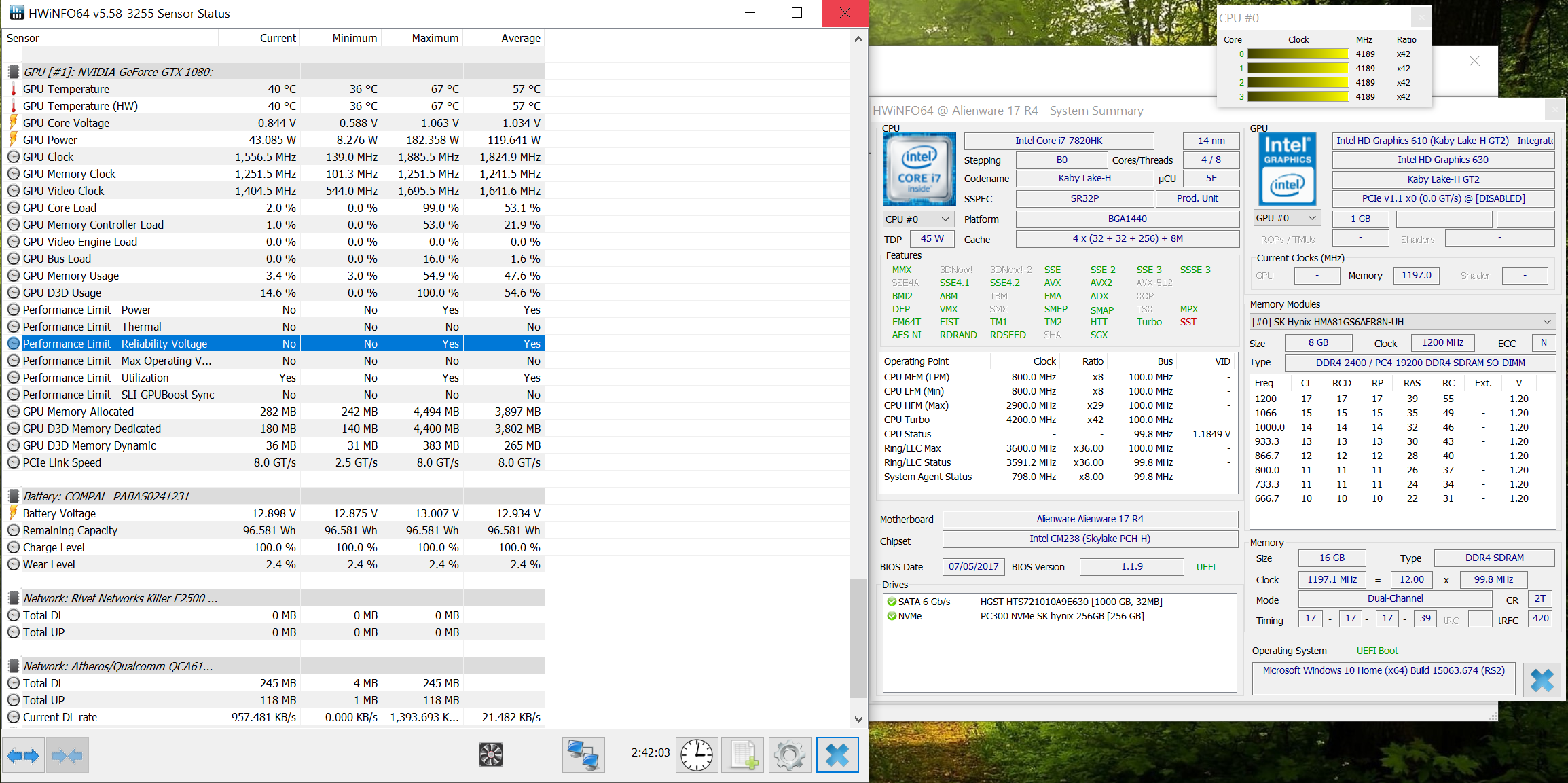Screen dimensions: 1568x783
Task: Click the Dual-Channel memory mode field
Action: [1395, 598]
